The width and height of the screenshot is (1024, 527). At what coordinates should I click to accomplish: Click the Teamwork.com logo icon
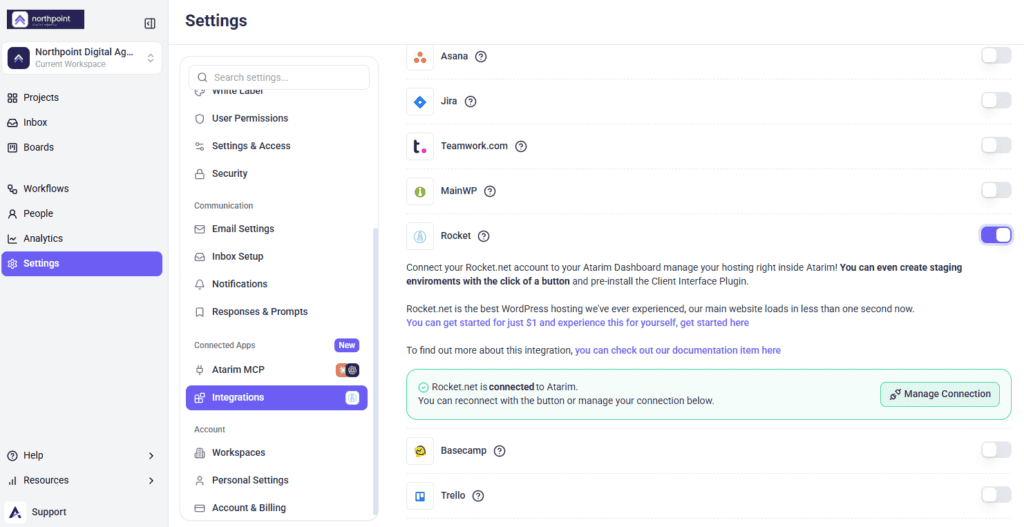420,146
